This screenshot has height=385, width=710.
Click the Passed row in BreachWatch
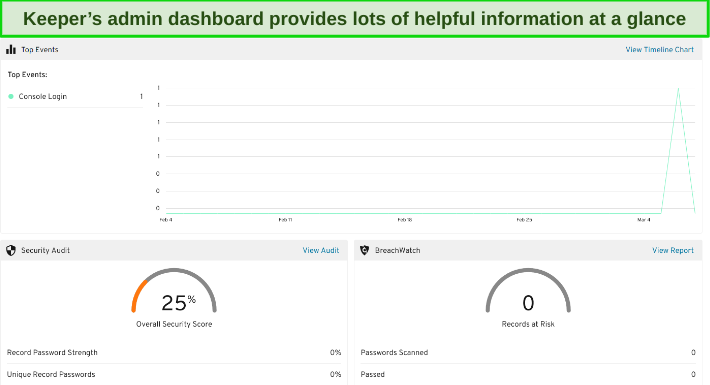(528, 374)
